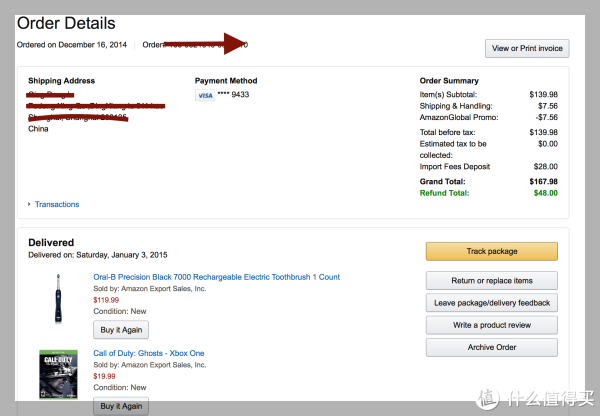Screen dimensions: 600x416
Task: Open Oral-B Precision Black 7000 toothbrush link
Action: point(217,277)
